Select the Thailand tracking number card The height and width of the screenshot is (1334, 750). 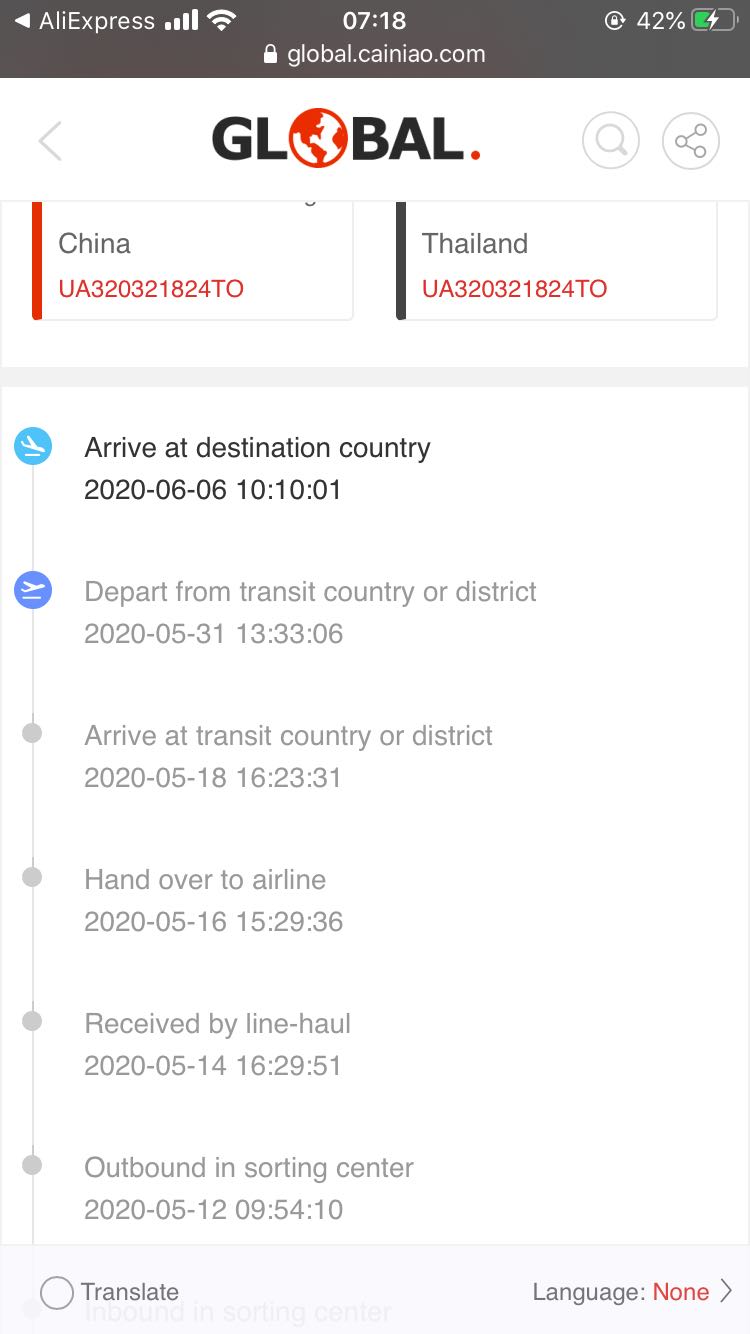556,262
